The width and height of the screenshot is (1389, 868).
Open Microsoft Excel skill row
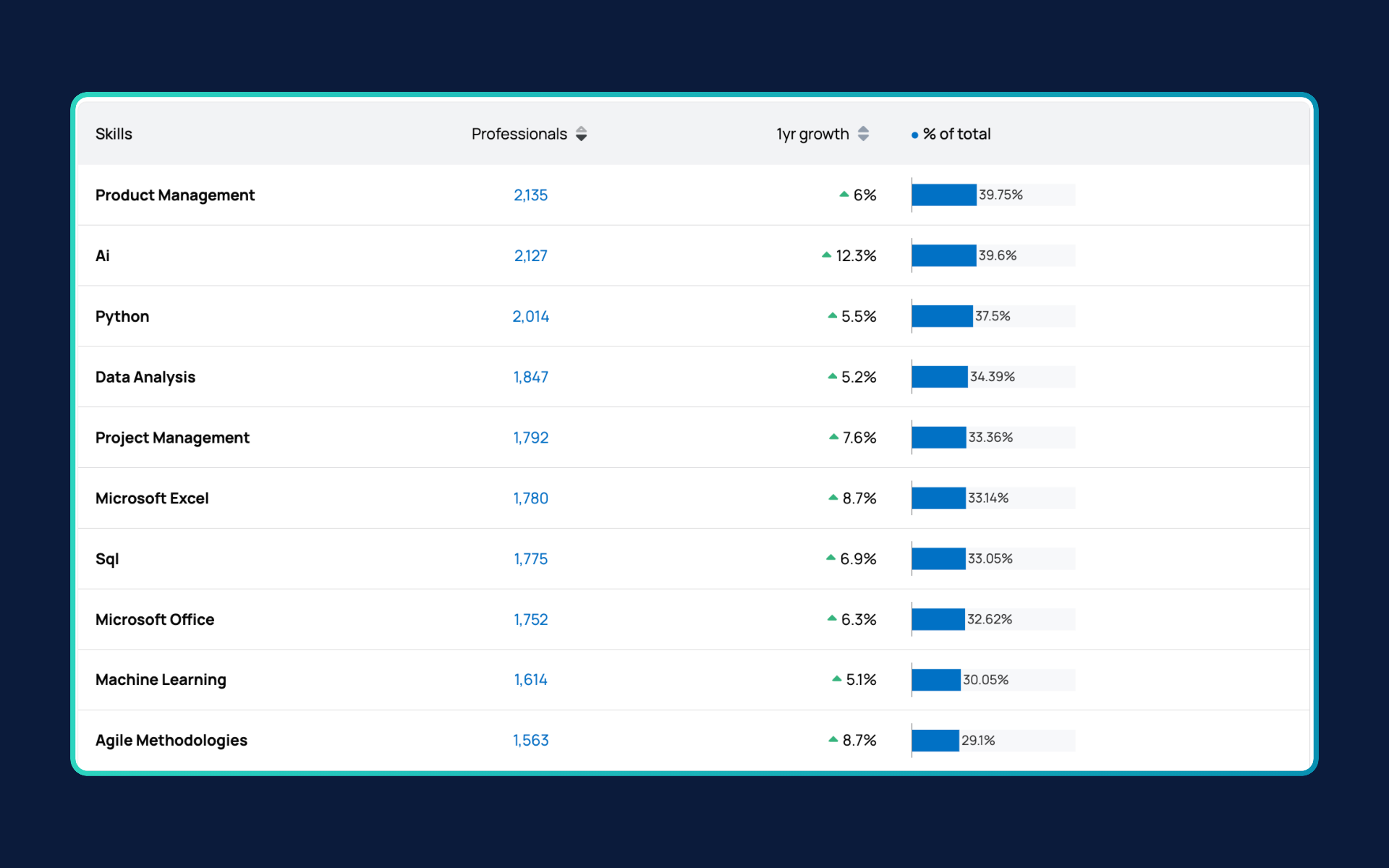(694, 498)
